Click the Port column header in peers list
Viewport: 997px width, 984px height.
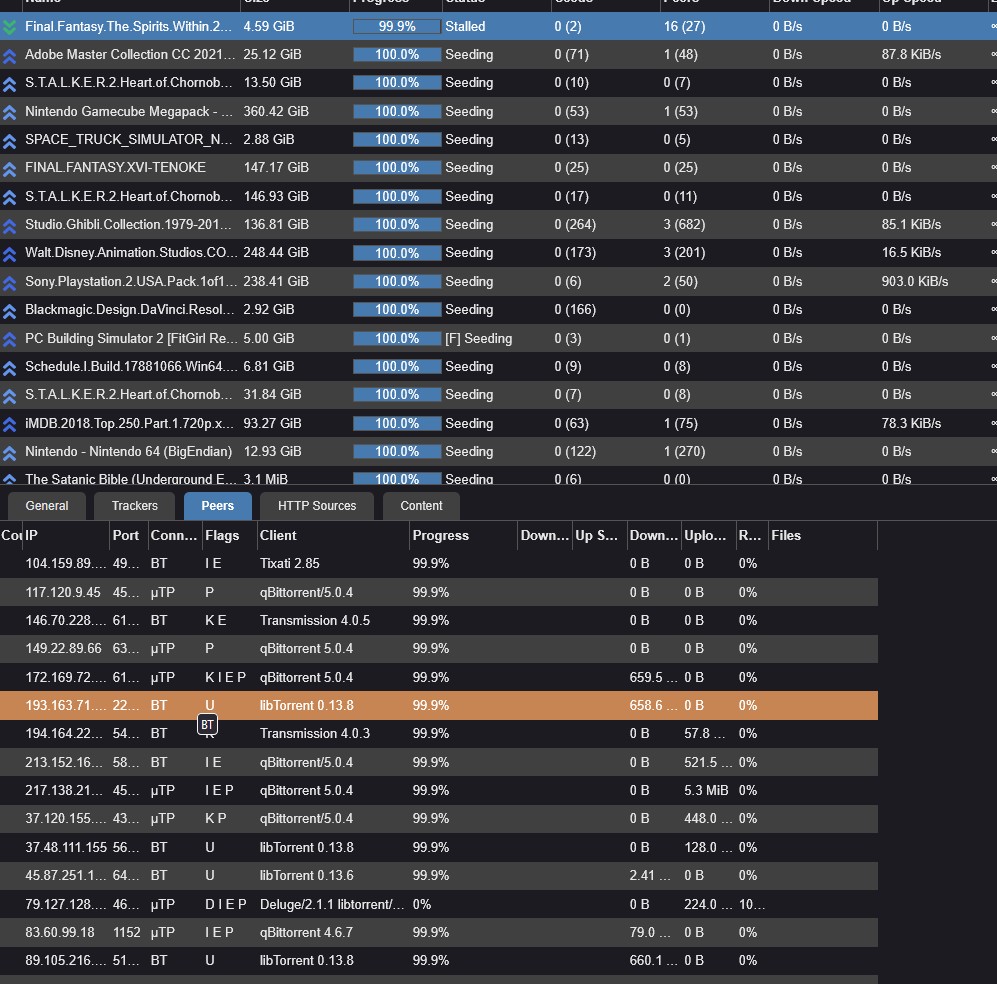click(126, 536)
